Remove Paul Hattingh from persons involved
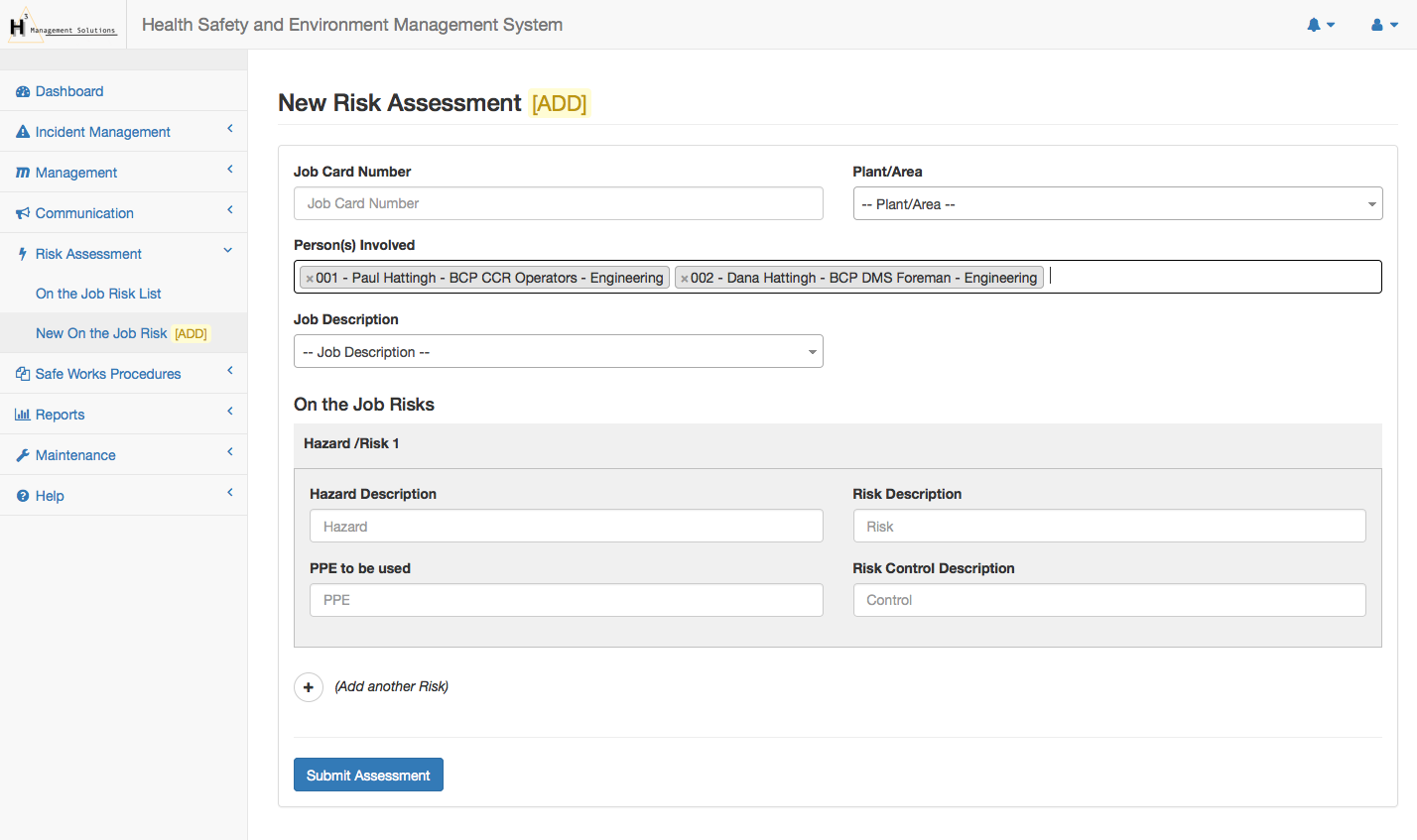Image resolution: width=1417 pixels, height=840 pixels. click(x=310, y=279)
